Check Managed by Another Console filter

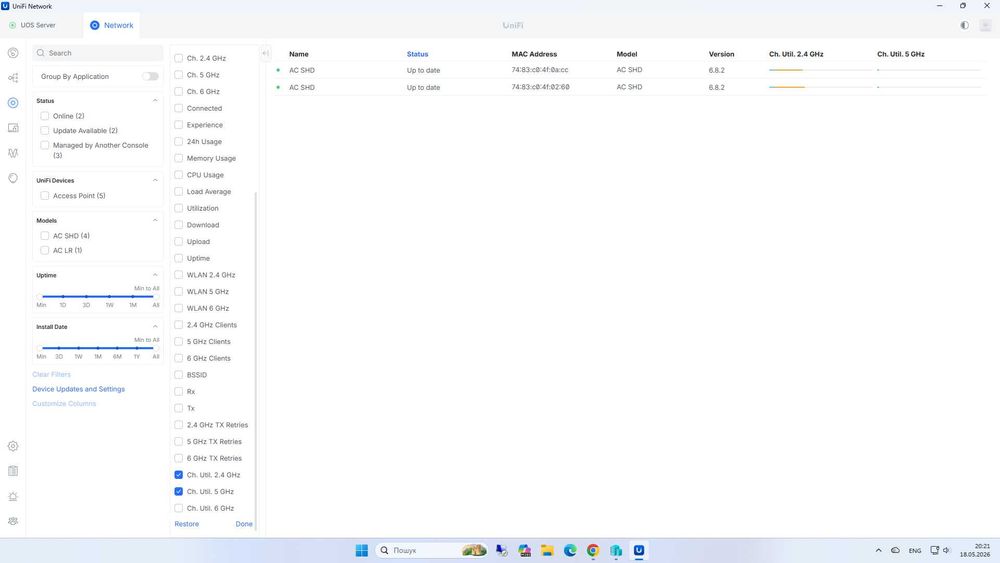click(45, 145)
